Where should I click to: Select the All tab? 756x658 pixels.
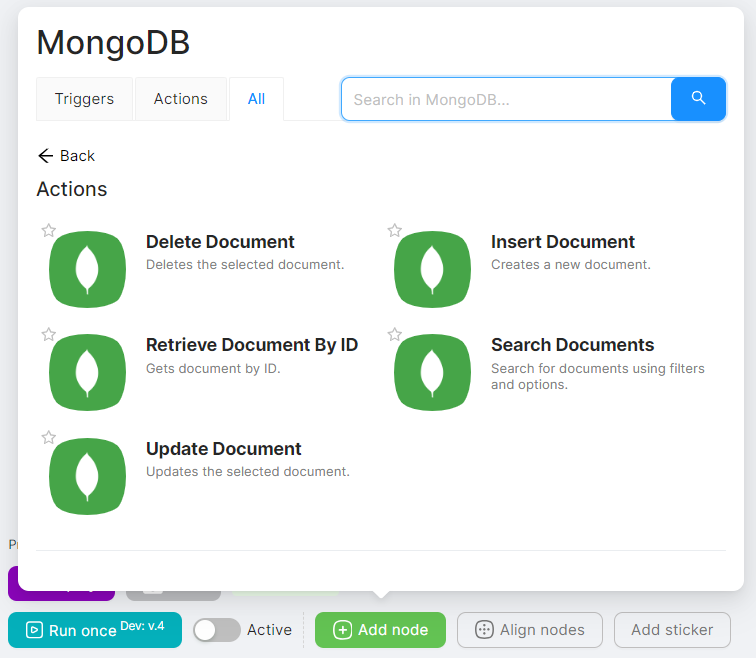click(256, 99)
